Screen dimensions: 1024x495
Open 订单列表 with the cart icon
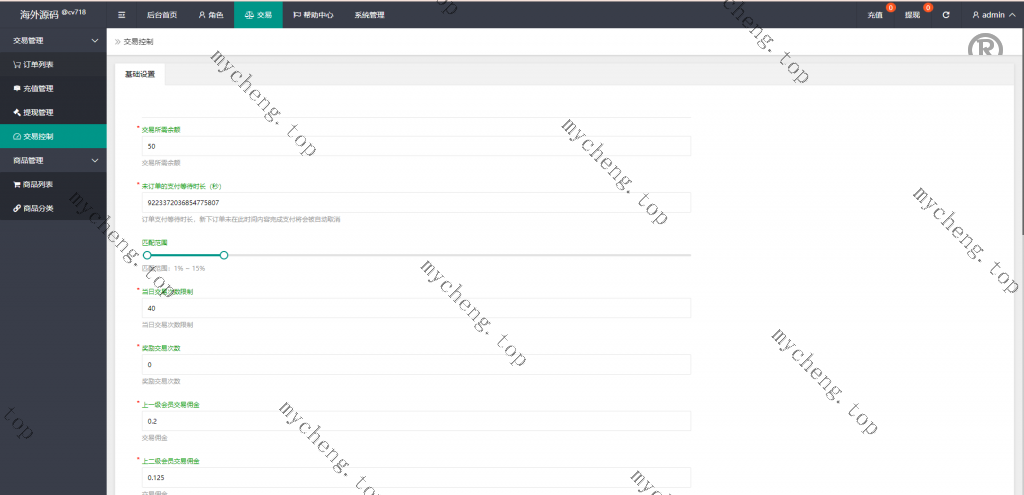(40, 64)
